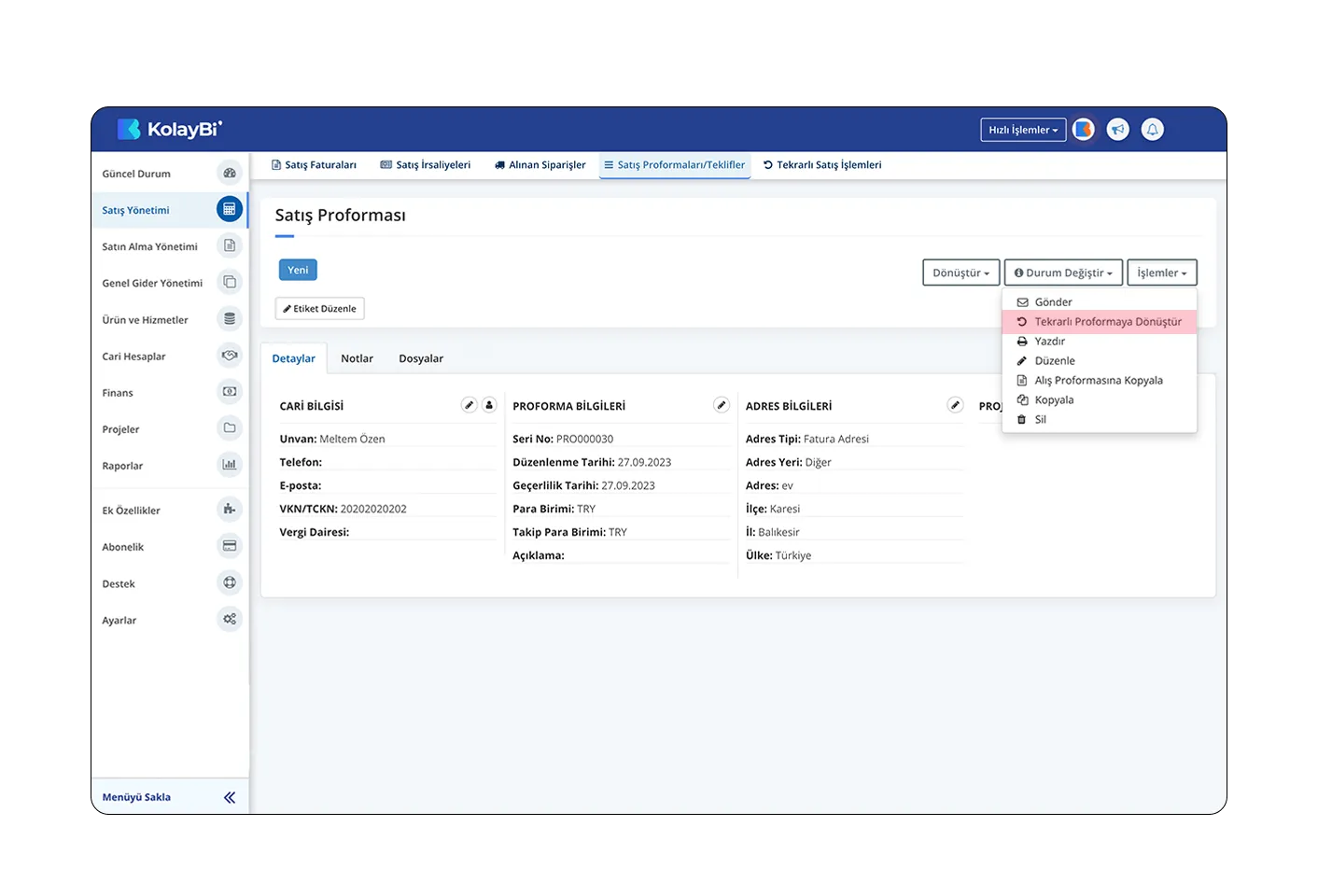Image resolution: width=1318 pixels, height=896 pixels.
Task: Click the Raporlar chart icon
Action: coord(230,465)
